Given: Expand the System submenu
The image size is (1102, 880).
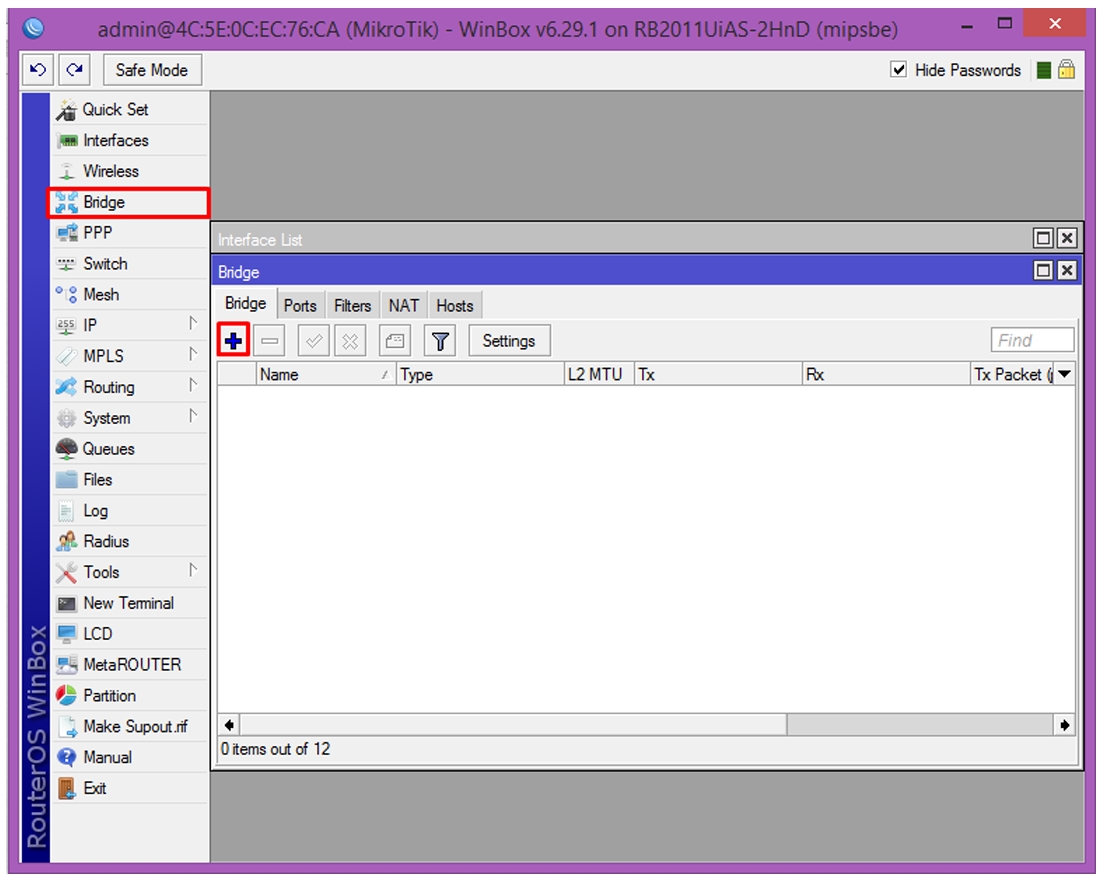Looking at the screenshot, I should click(131, 418).
